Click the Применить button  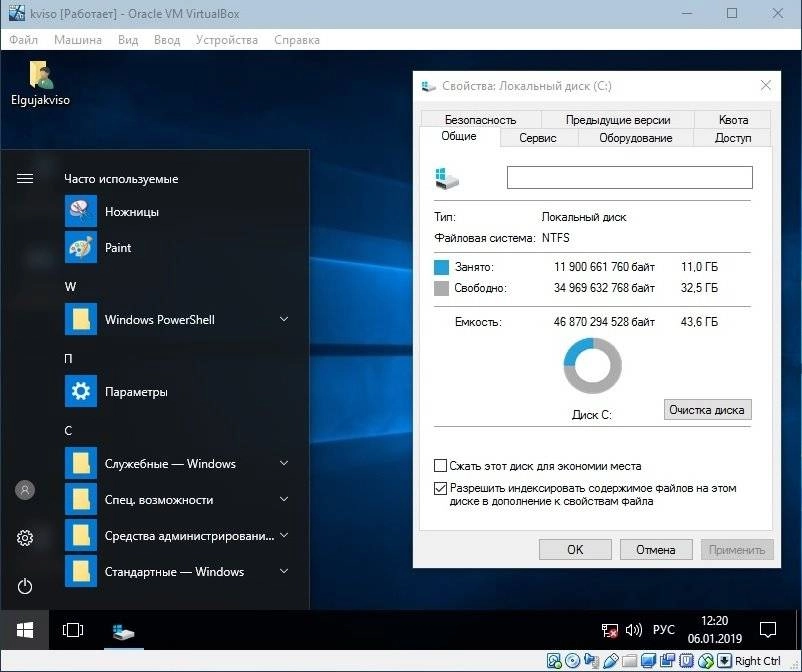[737, 549]
